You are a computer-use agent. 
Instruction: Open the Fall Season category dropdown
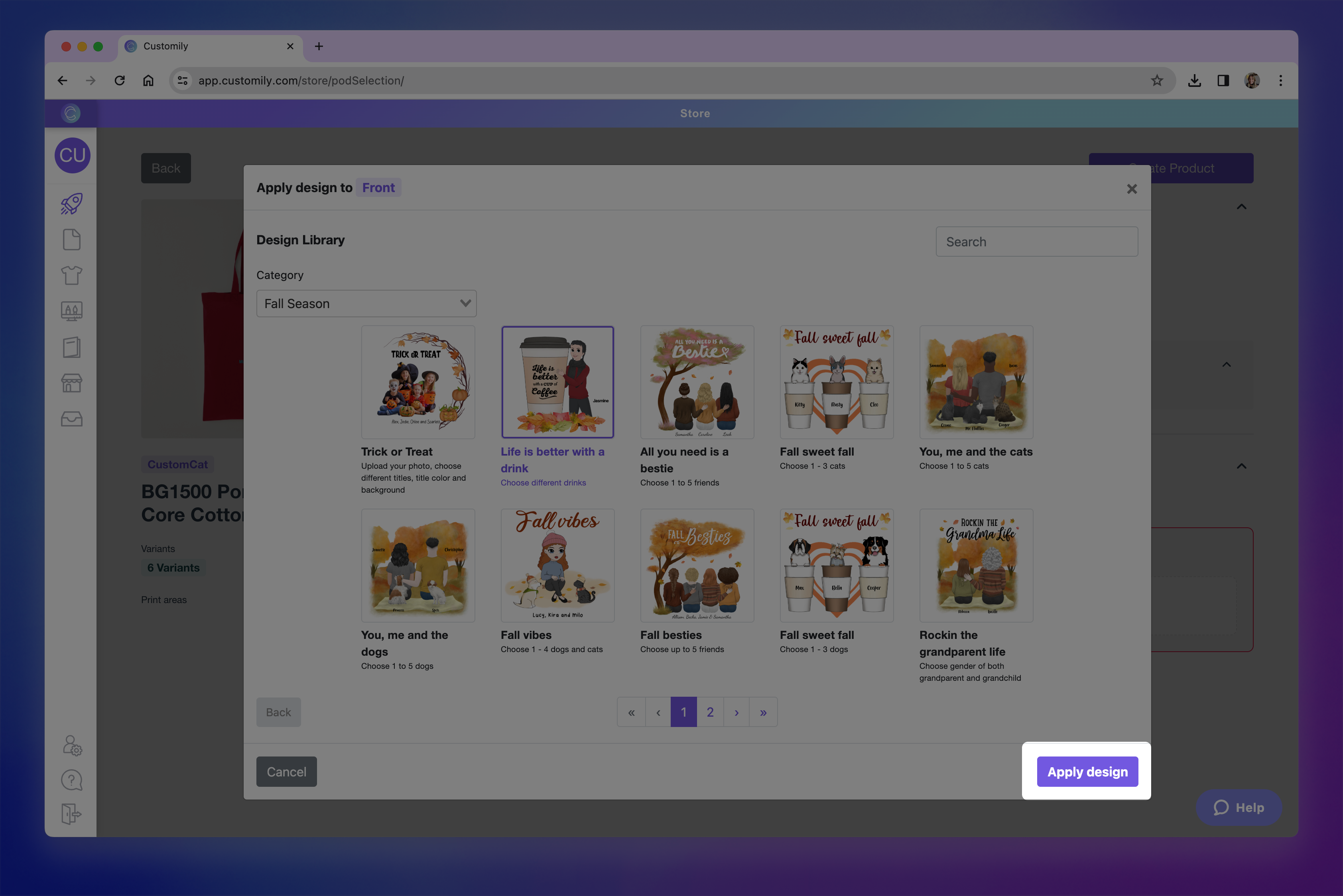pos(366,303)
